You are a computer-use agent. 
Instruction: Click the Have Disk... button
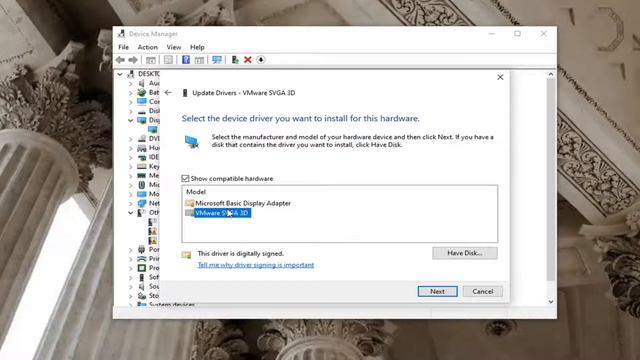coord(465,253)
